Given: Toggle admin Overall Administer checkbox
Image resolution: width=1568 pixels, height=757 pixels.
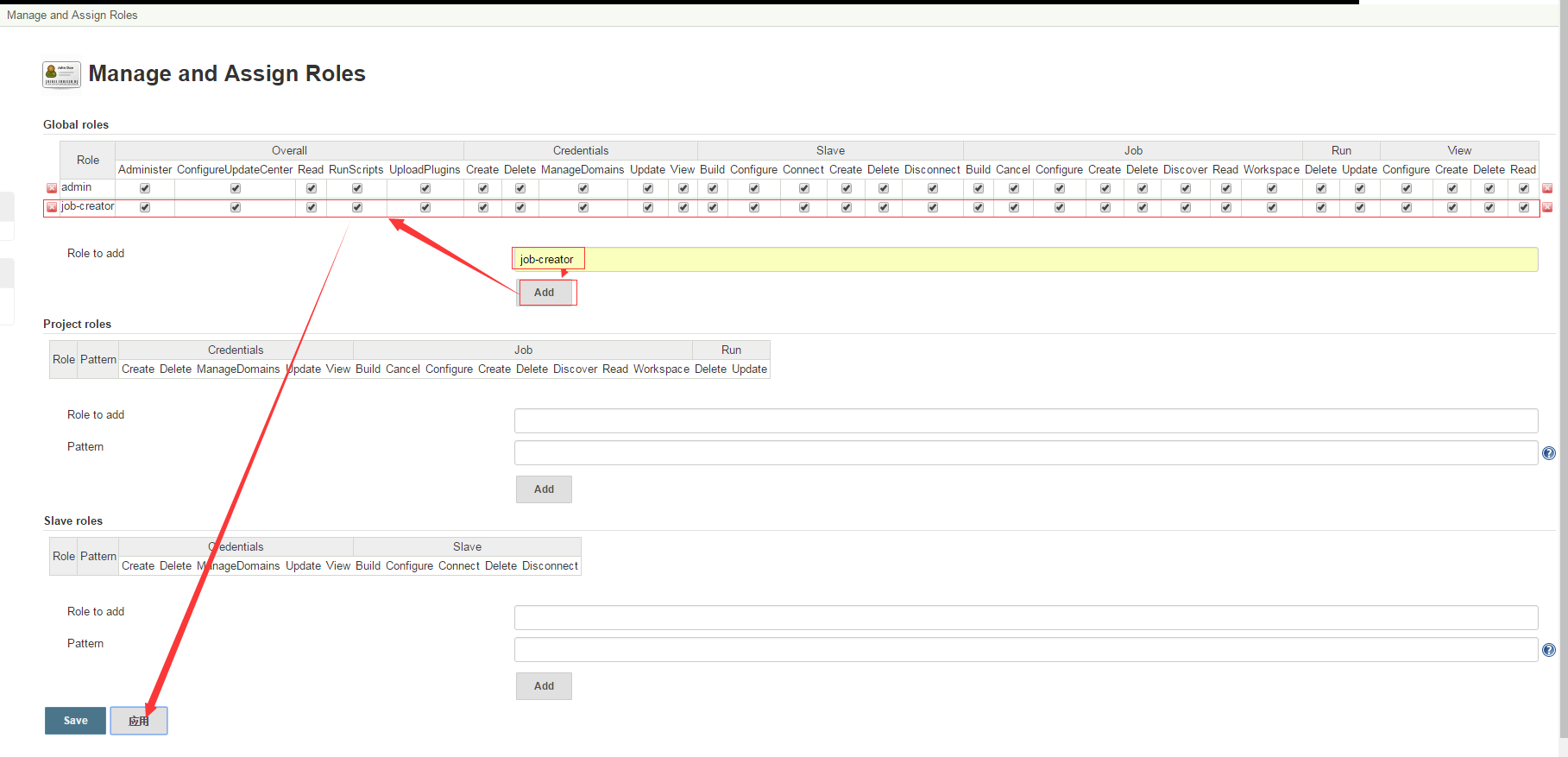Looking at the screenshot, I should pos(145,188).
